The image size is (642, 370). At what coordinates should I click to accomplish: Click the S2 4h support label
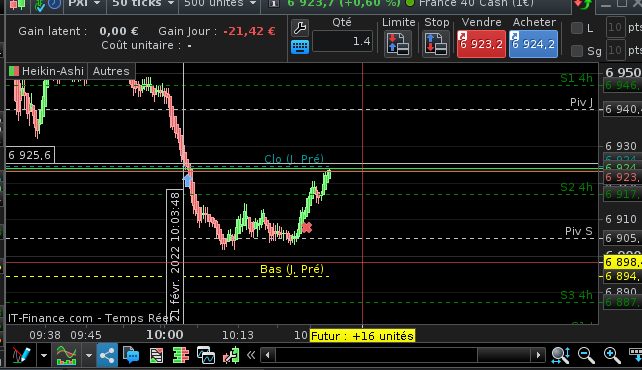pyautogui.click(x=576, y=187)
